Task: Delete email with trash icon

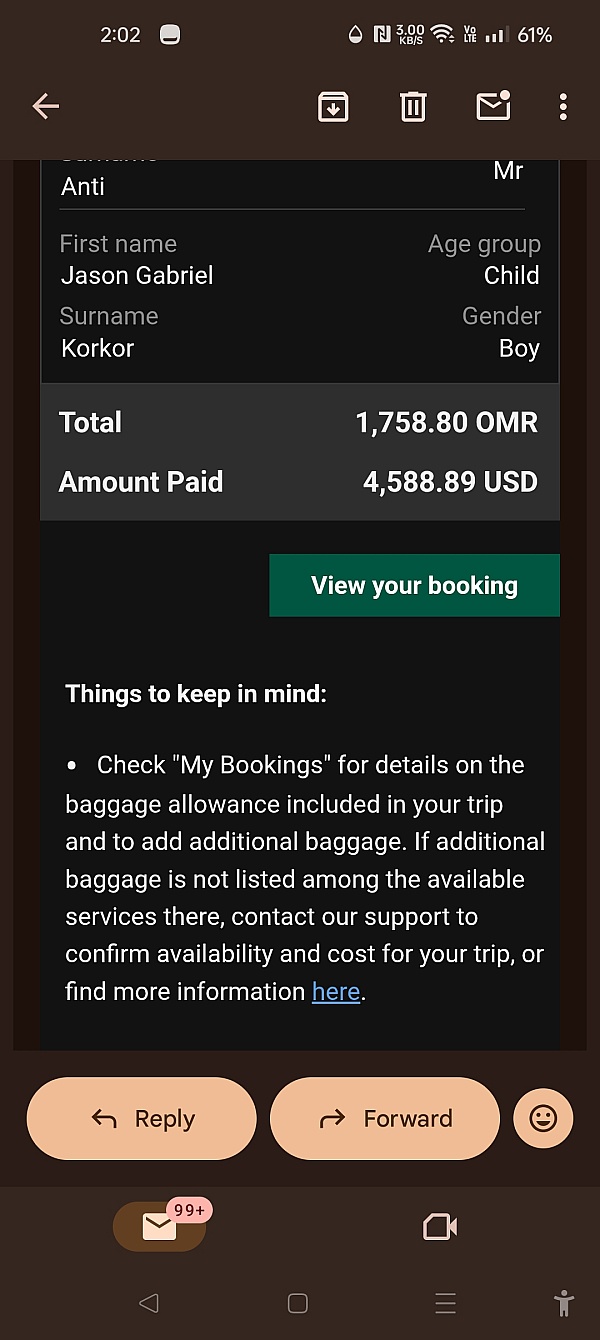Action: pos(413,106)
